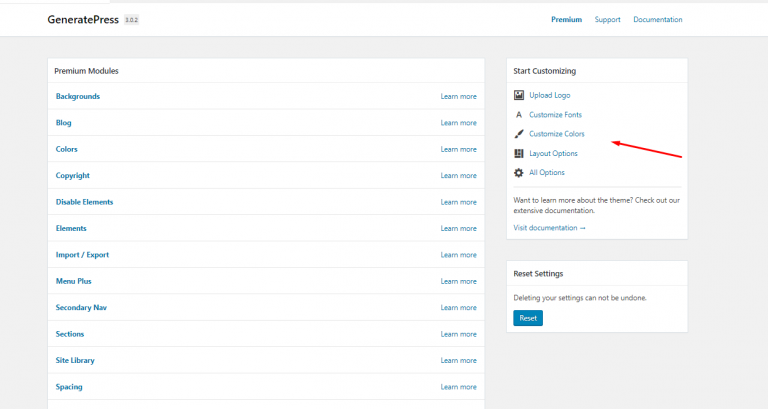Open the Customize Fonts link
Viewport: 768px width, 409px height.
tap(555, 115)
